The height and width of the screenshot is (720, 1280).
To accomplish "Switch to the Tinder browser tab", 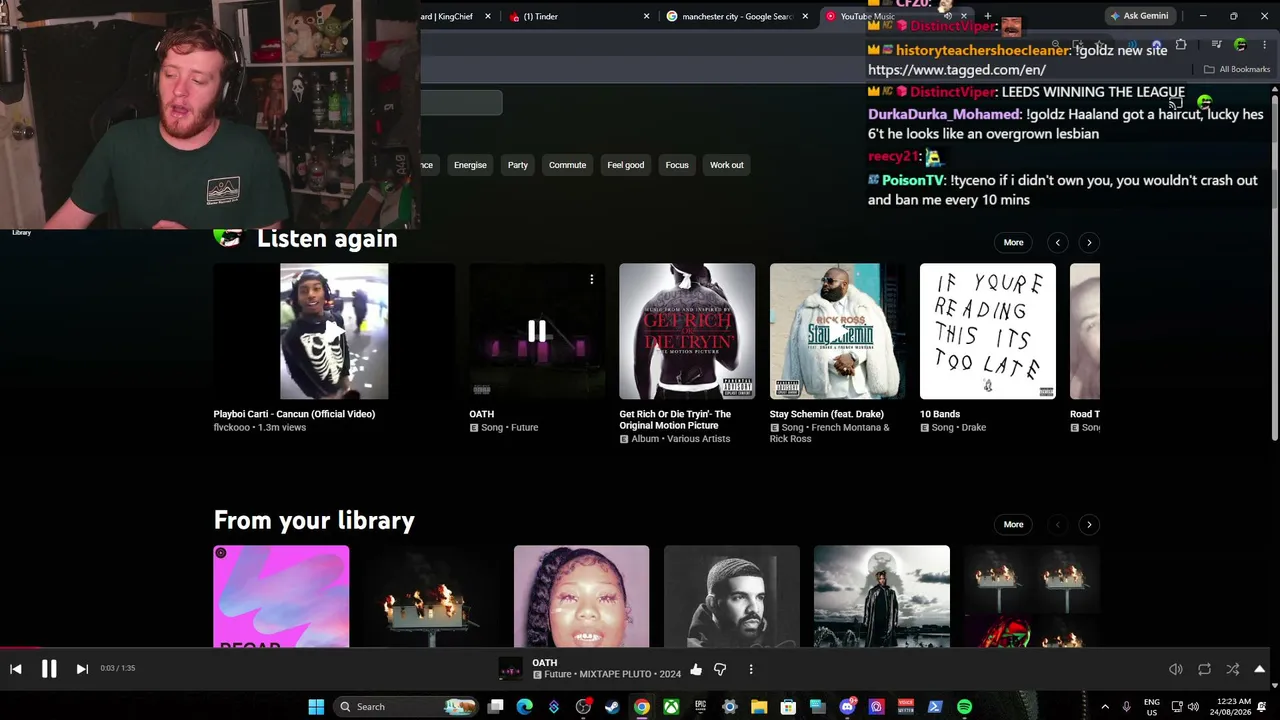I will [576, 17].
